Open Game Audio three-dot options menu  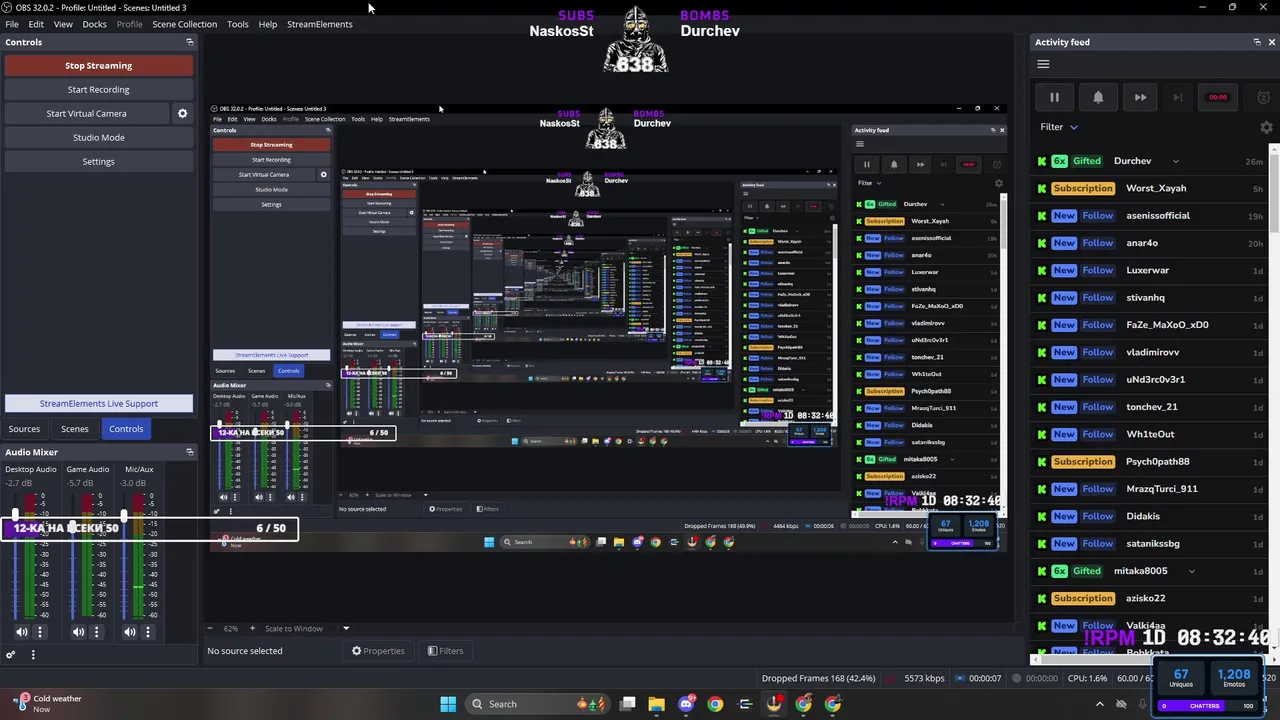tap(97, 632)
